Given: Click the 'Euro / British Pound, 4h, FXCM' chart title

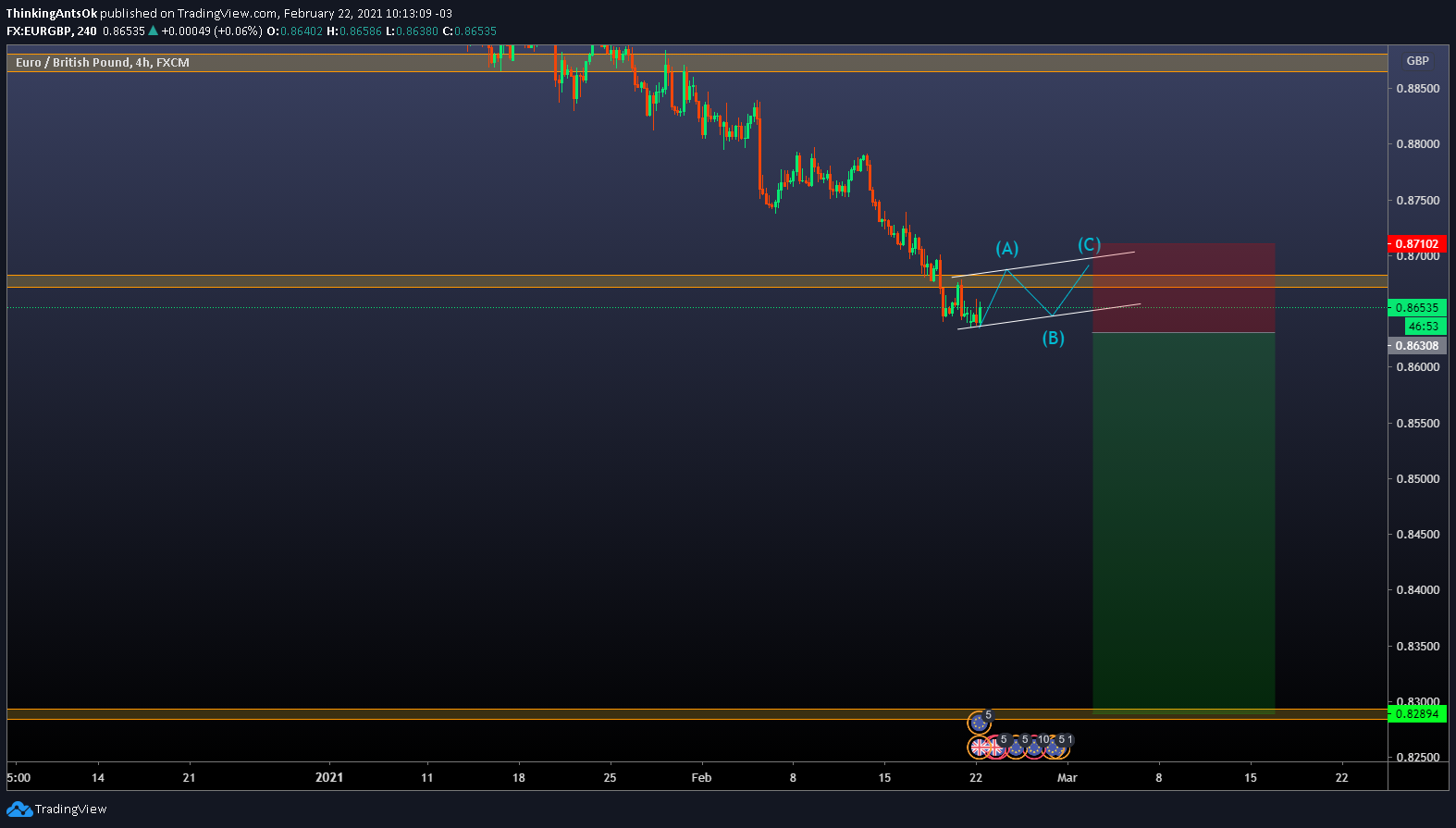Looking at the screenshot, I should coord(103,63).
